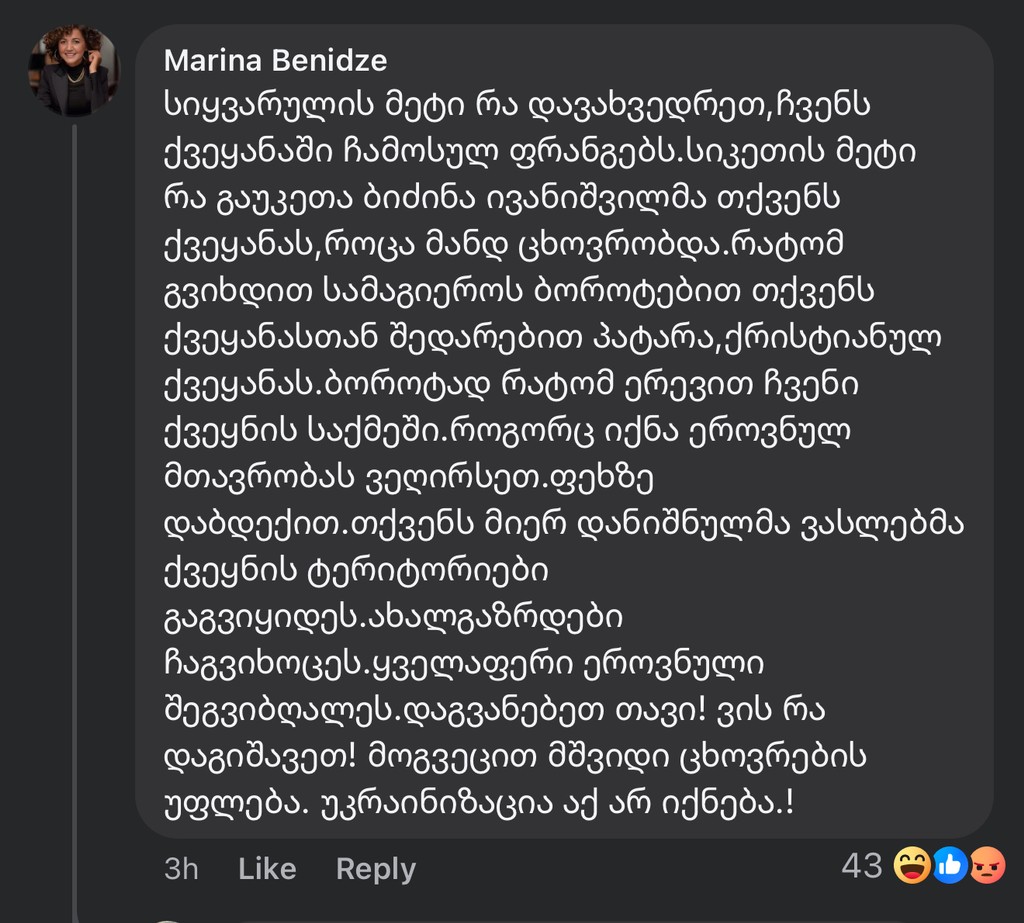The height and width of the screenshot is (923, 1024).
Task: Reply to Marina Benidze's comment
Action: tap(375, 868)
